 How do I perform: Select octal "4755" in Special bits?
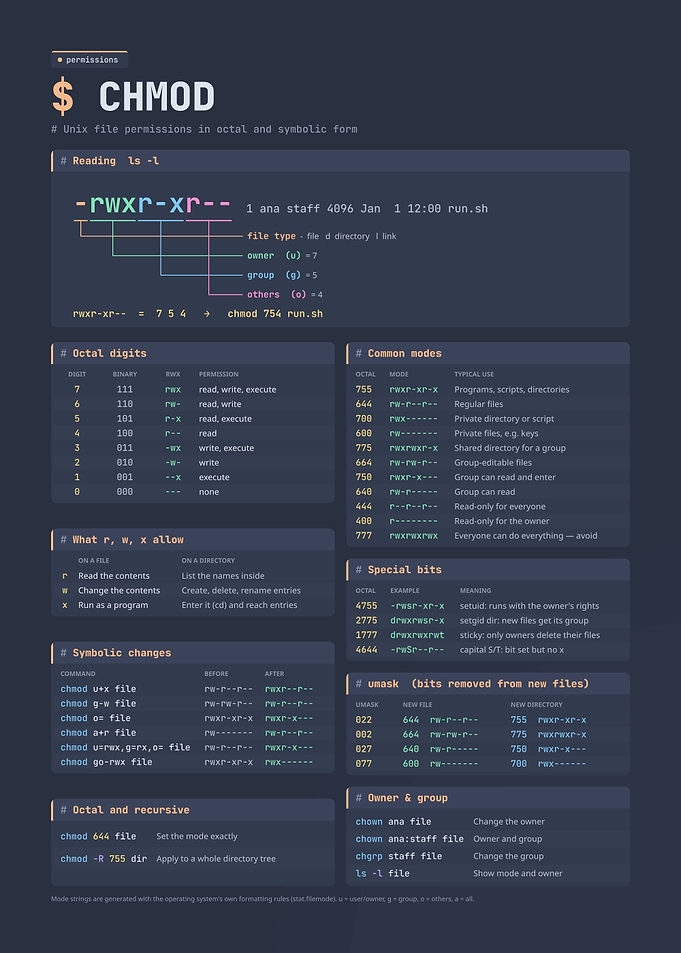click(x=366, y=606)
